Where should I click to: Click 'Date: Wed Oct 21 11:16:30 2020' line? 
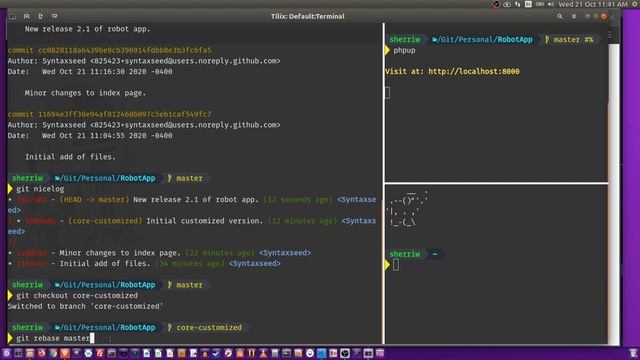[x=90, y=71]
